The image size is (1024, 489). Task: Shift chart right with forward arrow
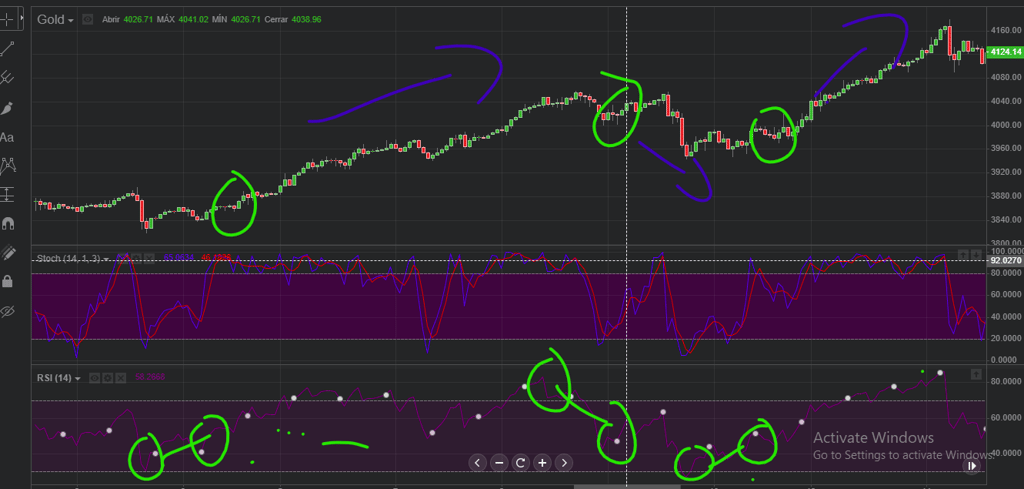[564, 463]
